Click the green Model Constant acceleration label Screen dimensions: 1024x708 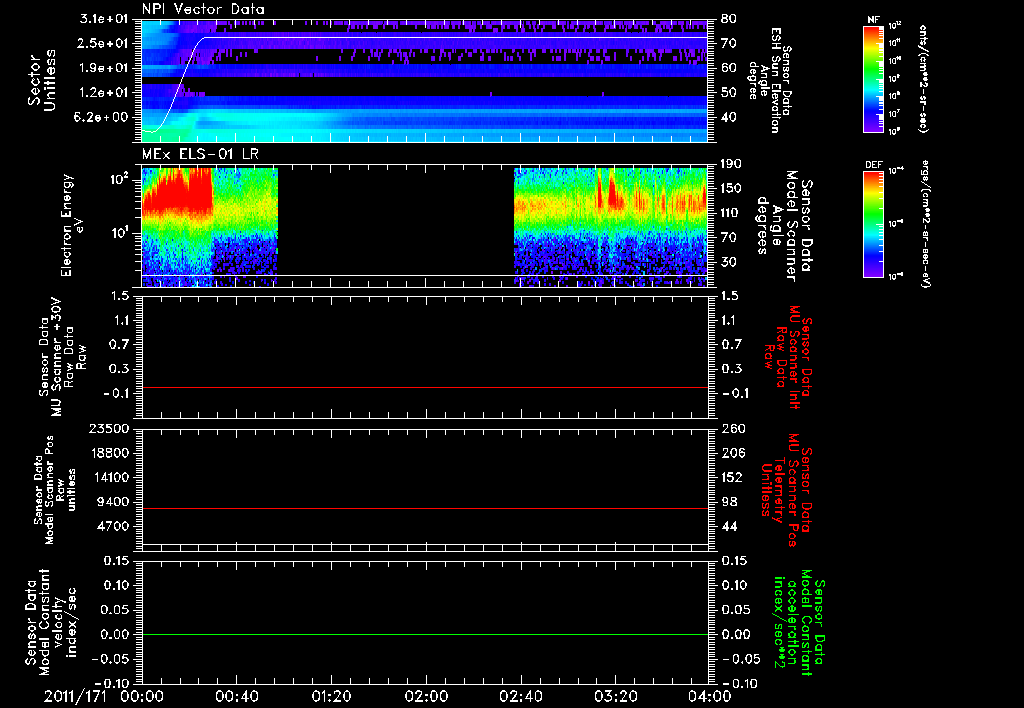(x=798, y=622)
